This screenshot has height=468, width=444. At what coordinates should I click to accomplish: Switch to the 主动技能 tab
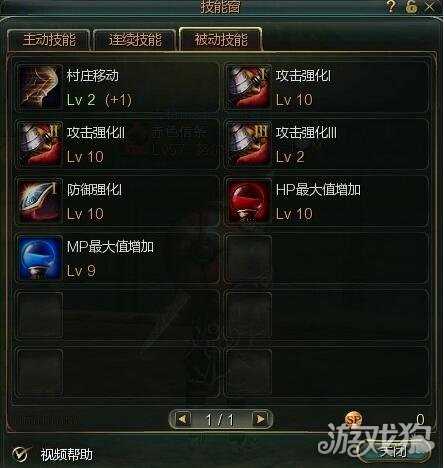click(x=49, y=40)
